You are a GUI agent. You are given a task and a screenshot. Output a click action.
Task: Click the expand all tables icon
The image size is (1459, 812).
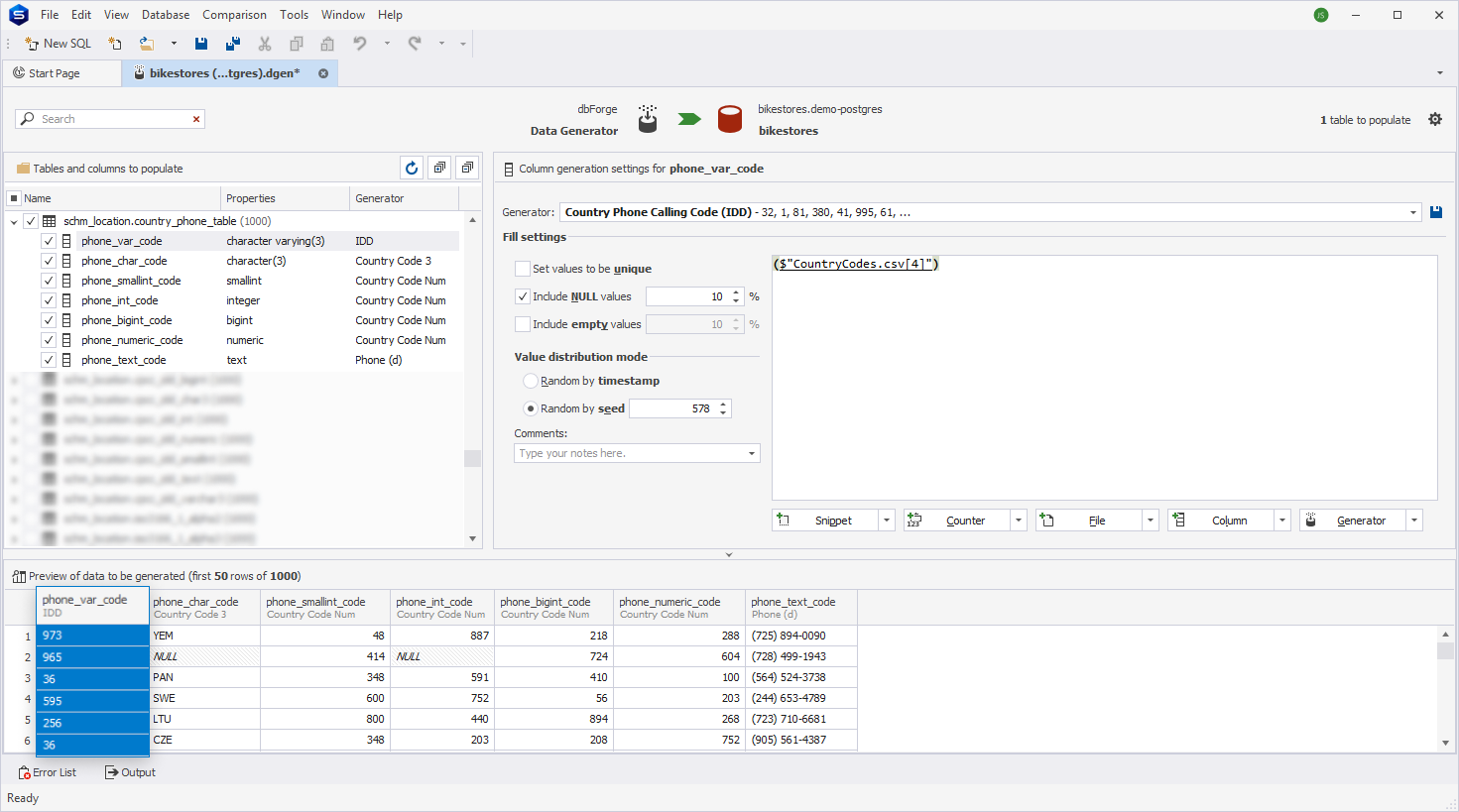[x=439, y=169]
